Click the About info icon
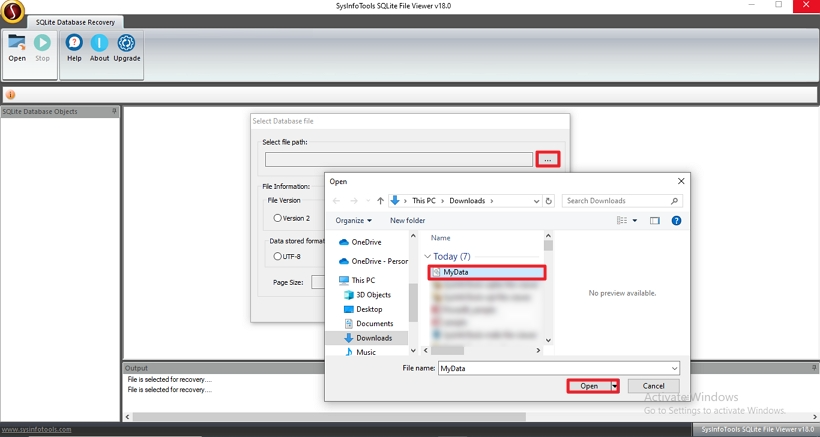The width and height of the screenshot is (820, 437). (100, 46)
